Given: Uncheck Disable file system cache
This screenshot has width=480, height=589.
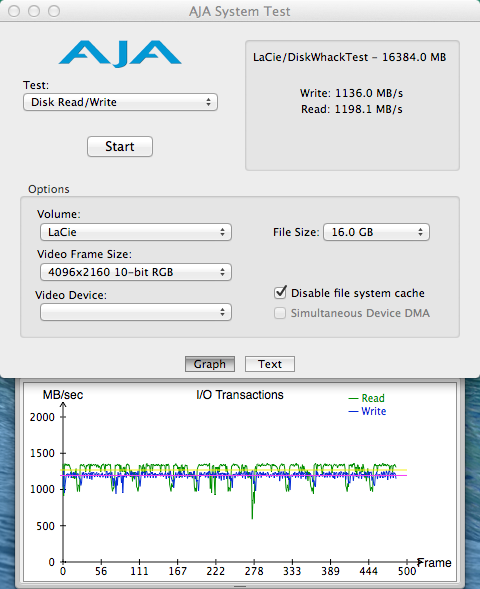Looking at the screenshot, I should pyautogui.click(x=280, y=292).
